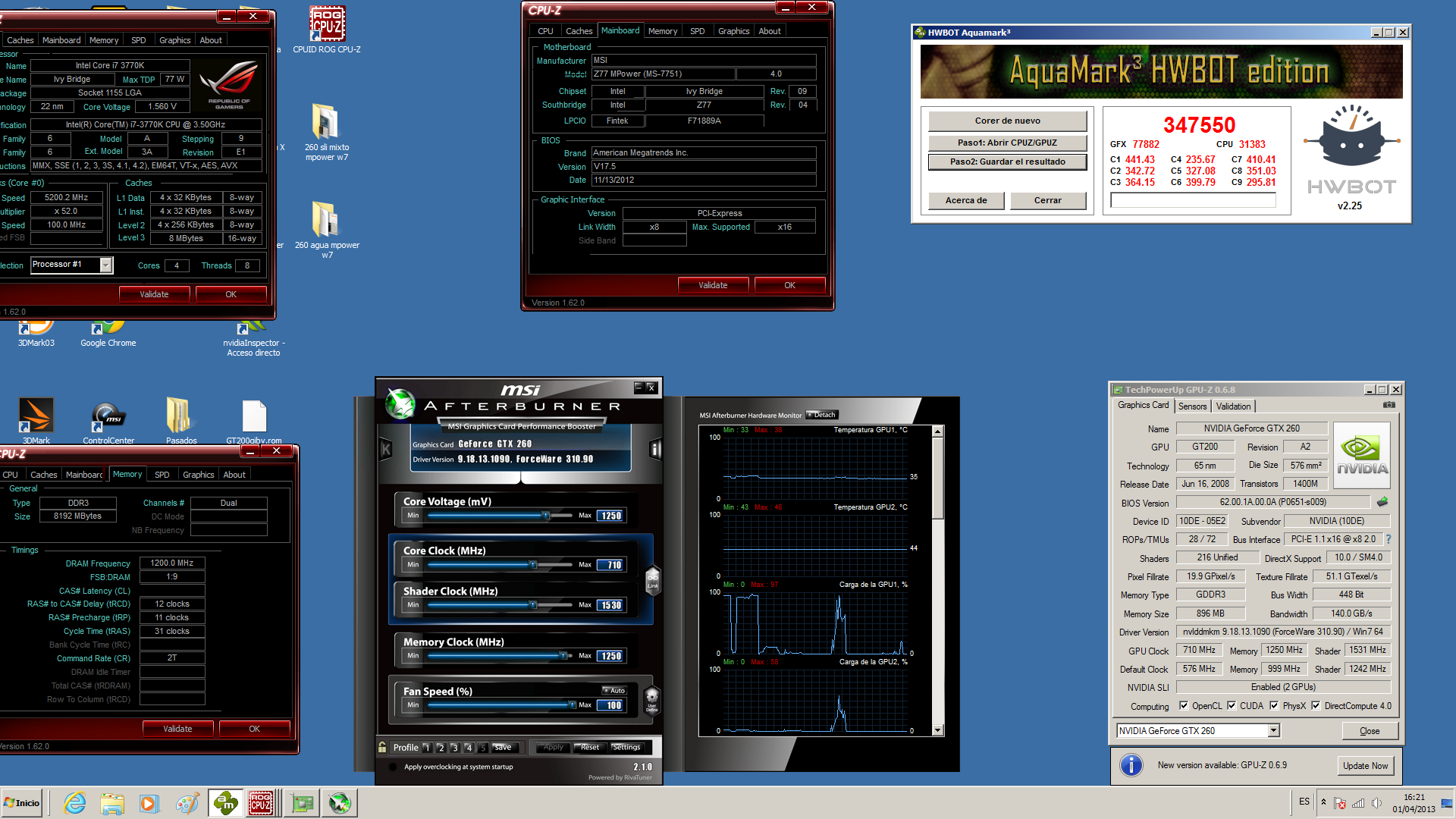This screenshot has height=819, width=1456.
Task: Click the Memory Clock slider handle
Action: click(x=563, y=656)
